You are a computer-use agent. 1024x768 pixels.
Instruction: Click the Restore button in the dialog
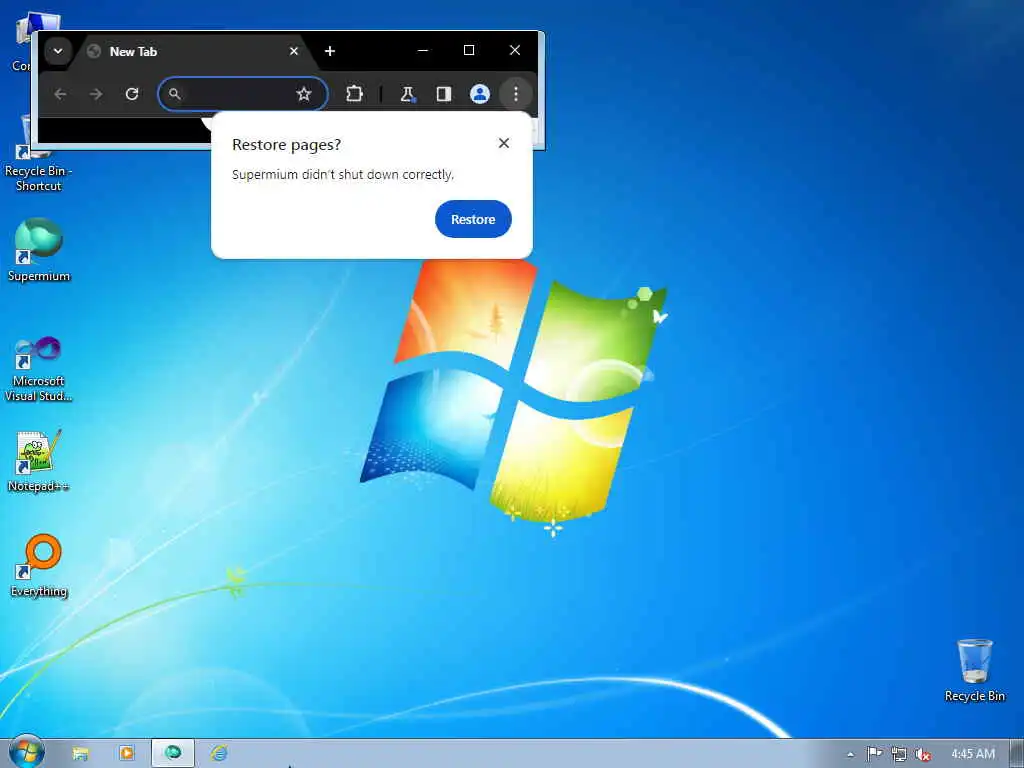click(x=473, y=219)
